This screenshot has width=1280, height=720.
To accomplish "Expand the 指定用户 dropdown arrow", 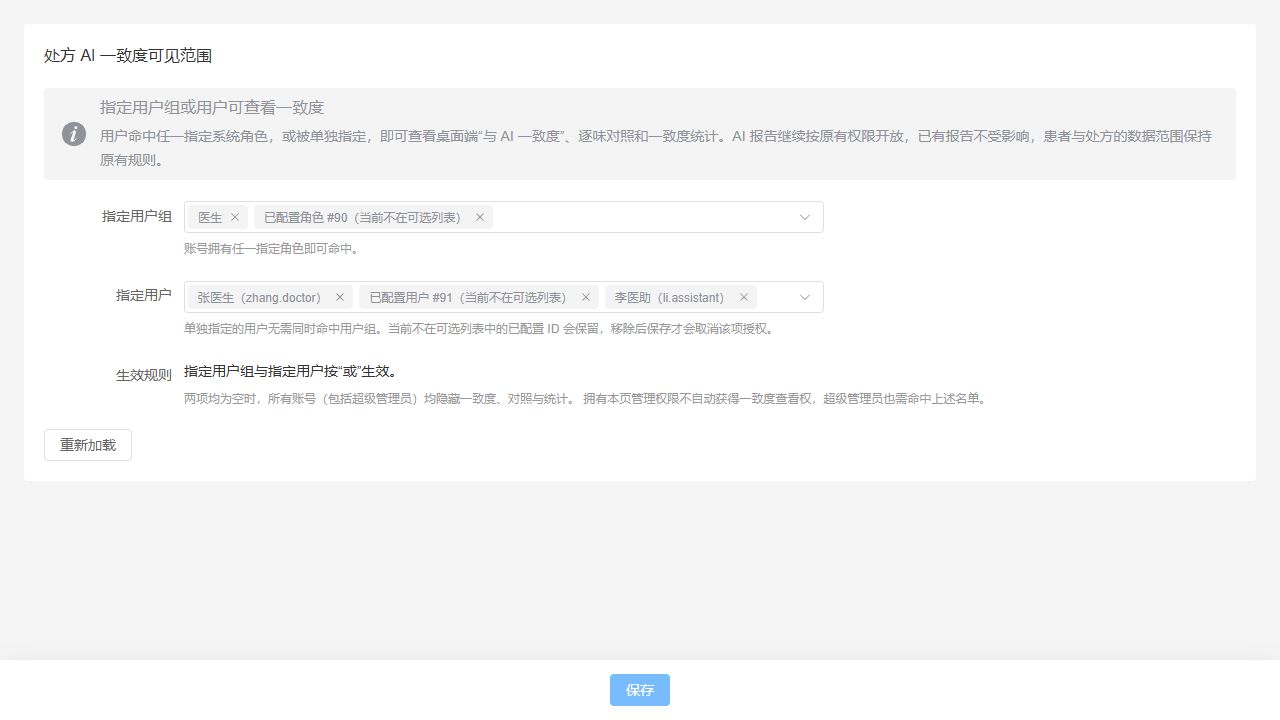I will point(805,297).
